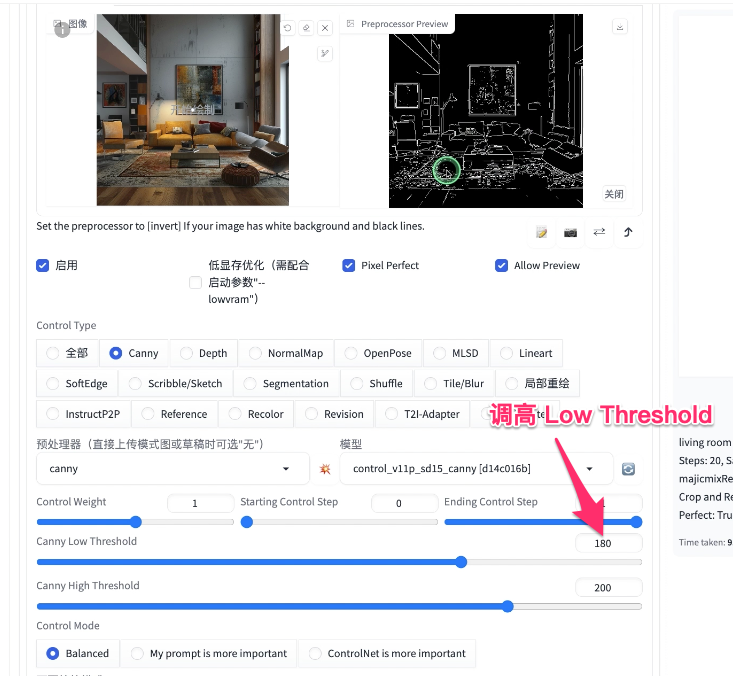Image resolution: width=733 pixels, height=676 pixels.
Task: Select Recolor control type
Action: 256,414
